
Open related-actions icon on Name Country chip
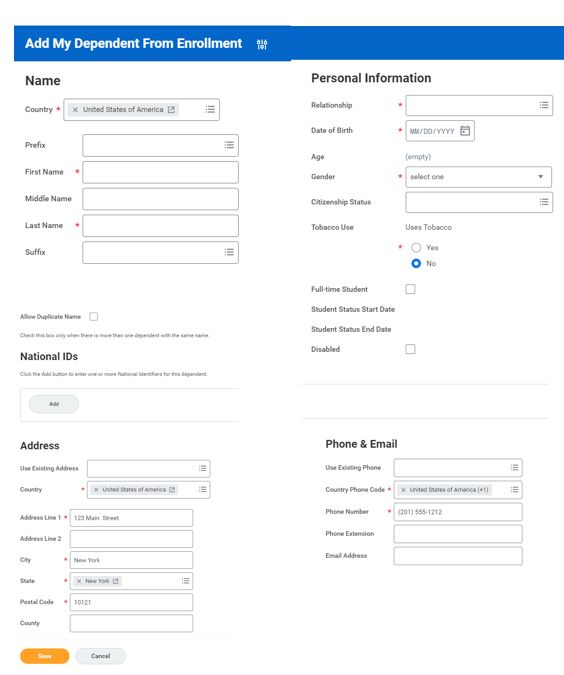[x=171, y=110]
